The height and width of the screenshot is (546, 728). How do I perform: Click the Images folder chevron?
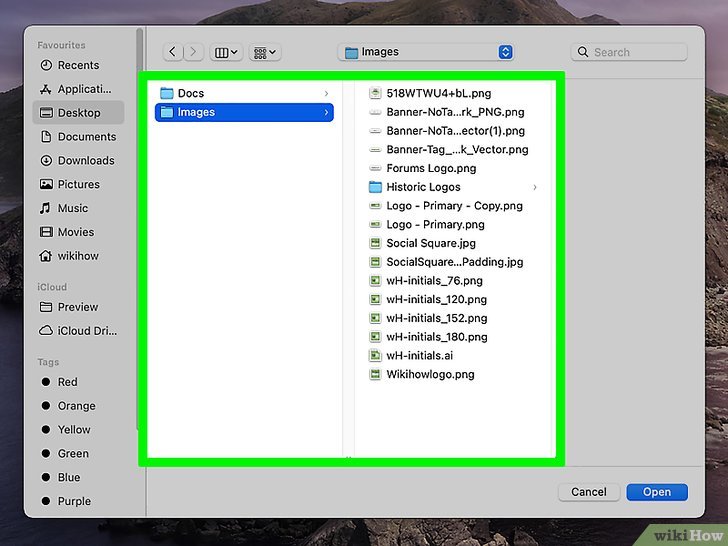coord(326,112)
